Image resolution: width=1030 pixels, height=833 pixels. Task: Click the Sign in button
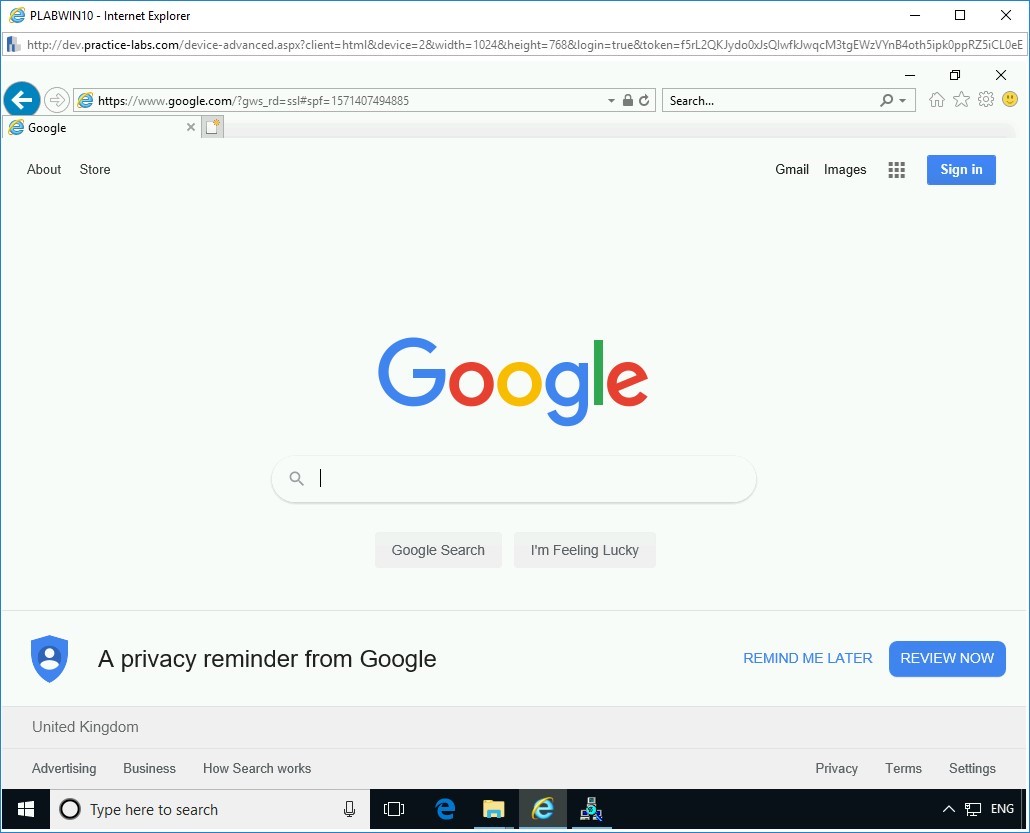961,169
